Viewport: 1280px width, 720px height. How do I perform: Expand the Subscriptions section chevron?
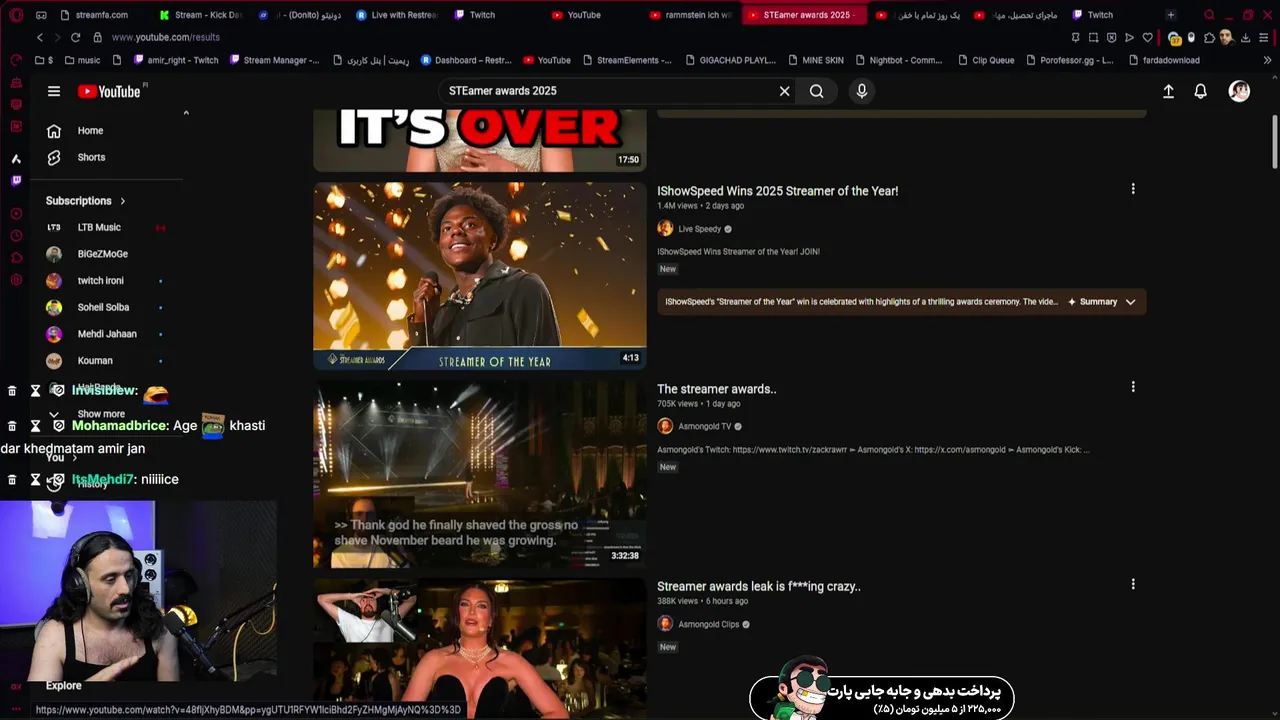123,201
